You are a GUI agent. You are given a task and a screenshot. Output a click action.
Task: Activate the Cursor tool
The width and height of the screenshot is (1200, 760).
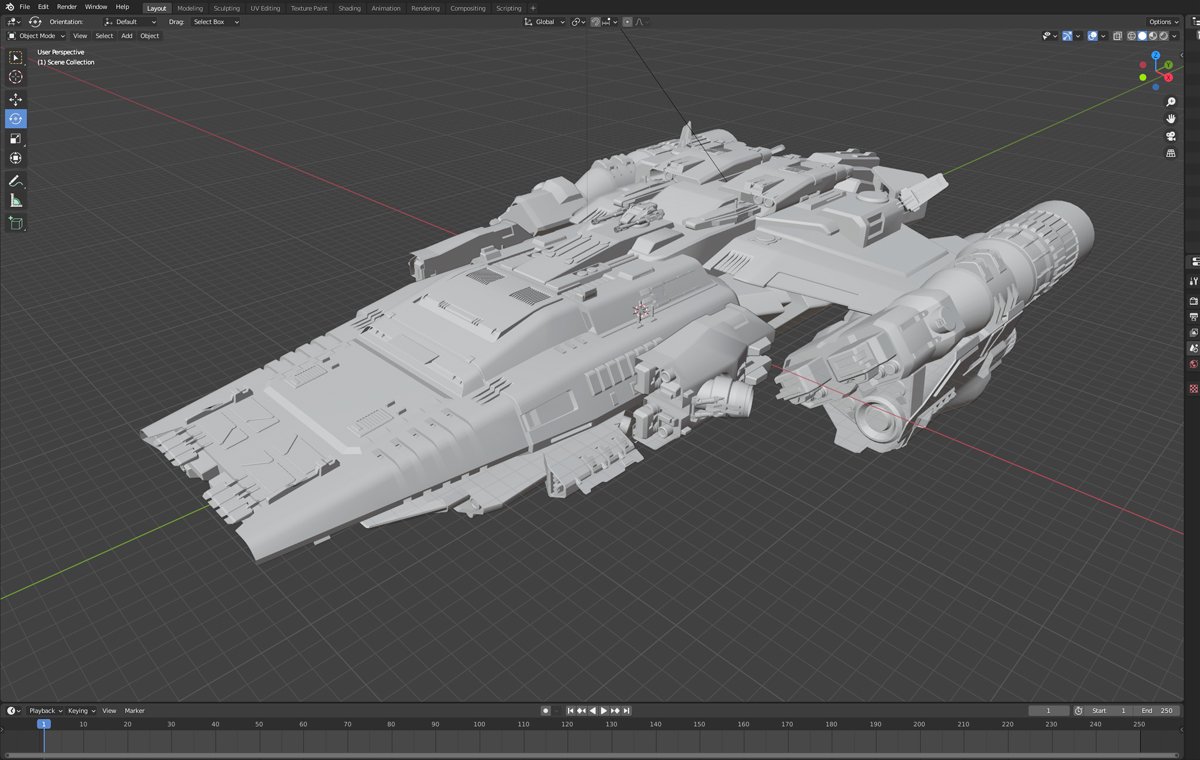coord(16,77)
